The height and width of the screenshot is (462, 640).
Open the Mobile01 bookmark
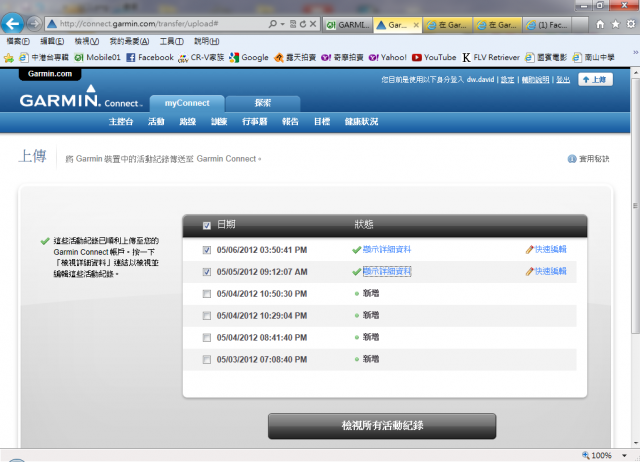98,58
